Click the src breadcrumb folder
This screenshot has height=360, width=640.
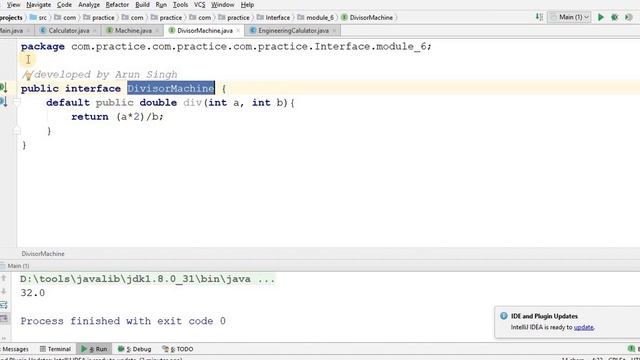tap(39, 18)
